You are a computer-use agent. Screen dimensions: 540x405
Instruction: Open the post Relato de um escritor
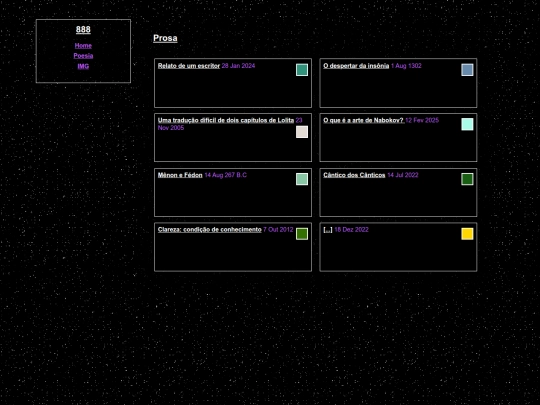pos(189,66)
